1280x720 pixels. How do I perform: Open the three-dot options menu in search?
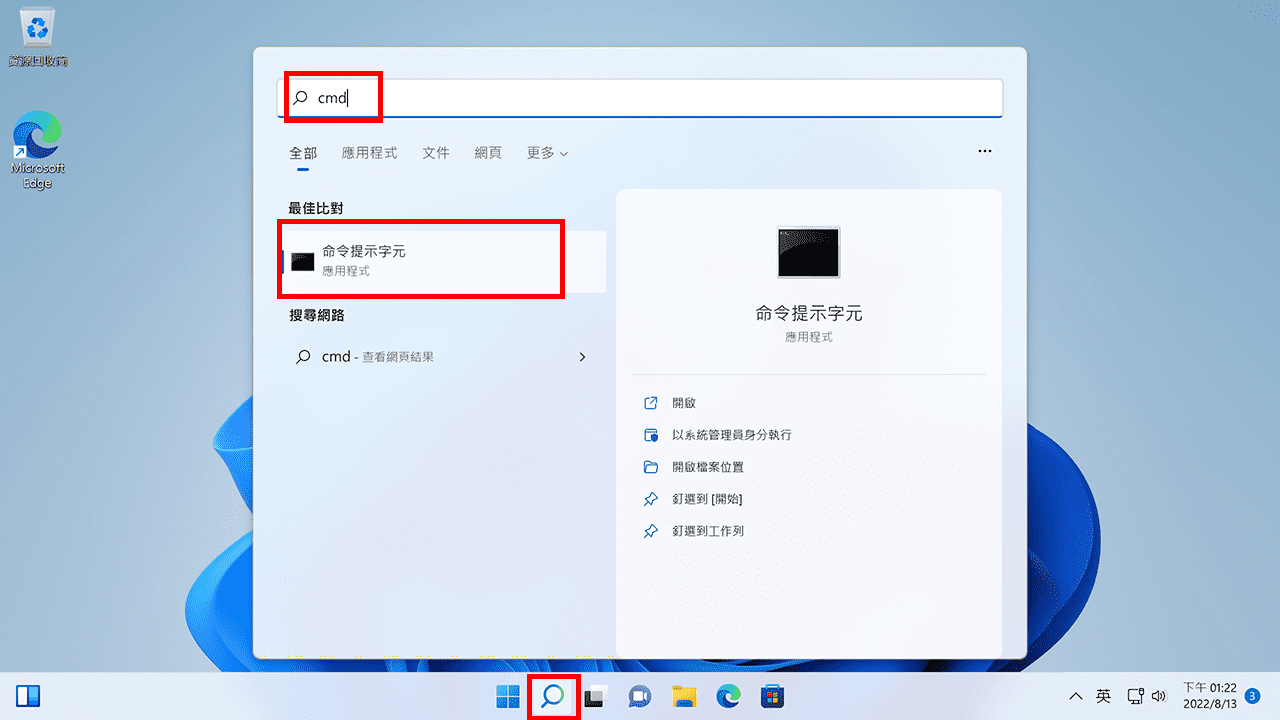pyautogui.click(x=985, y=151)
